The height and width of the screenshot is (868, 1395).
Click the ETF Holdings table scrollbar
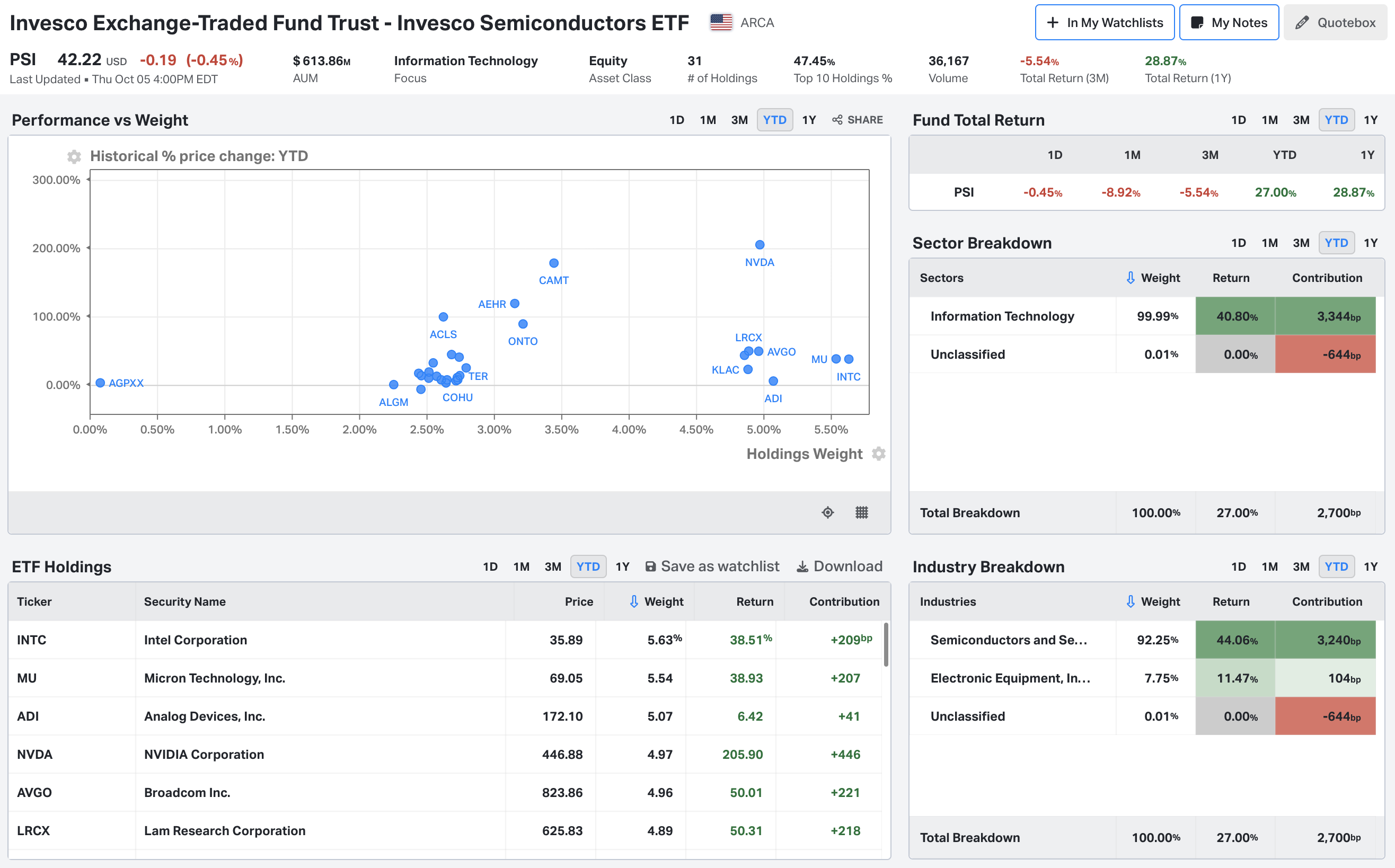pyautogui.click(x=886, y=644)
